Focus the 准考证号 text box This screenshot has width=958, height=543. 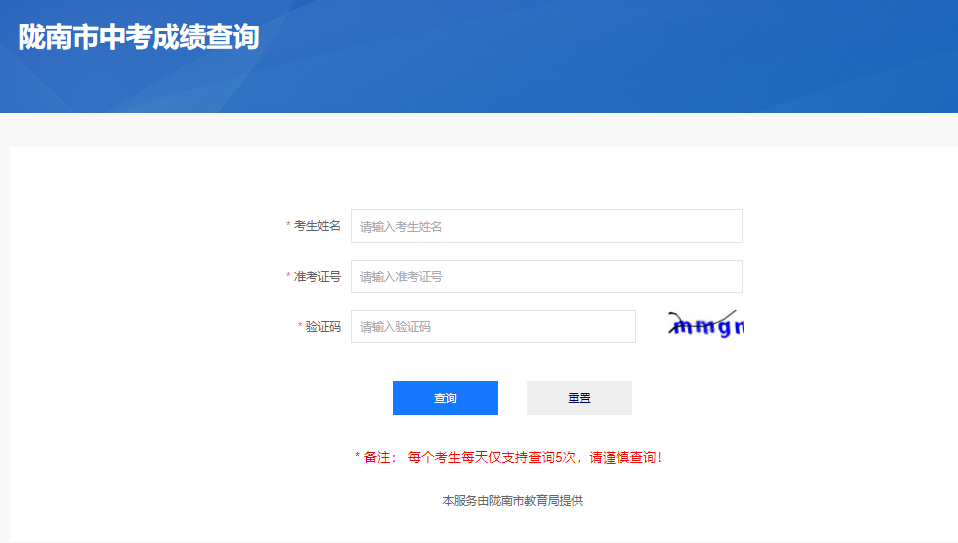[546, 277]
